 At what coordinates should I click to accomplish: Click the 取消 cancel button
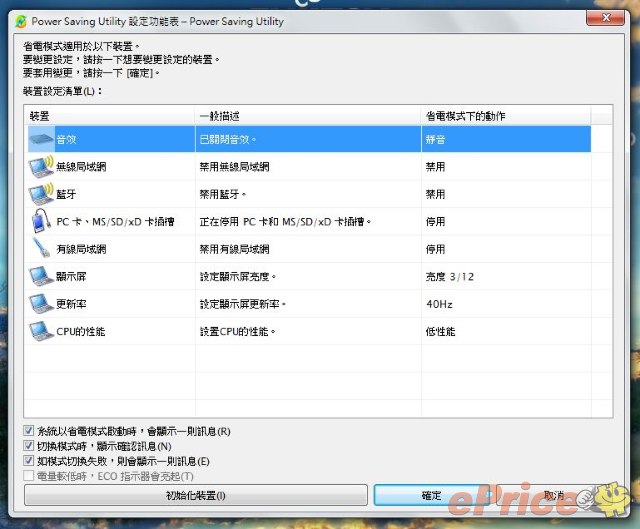click(554, 496)
